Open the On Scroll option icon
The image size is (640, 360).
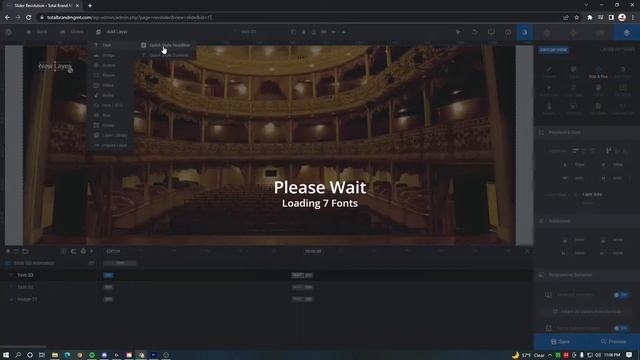pos(623,90)
